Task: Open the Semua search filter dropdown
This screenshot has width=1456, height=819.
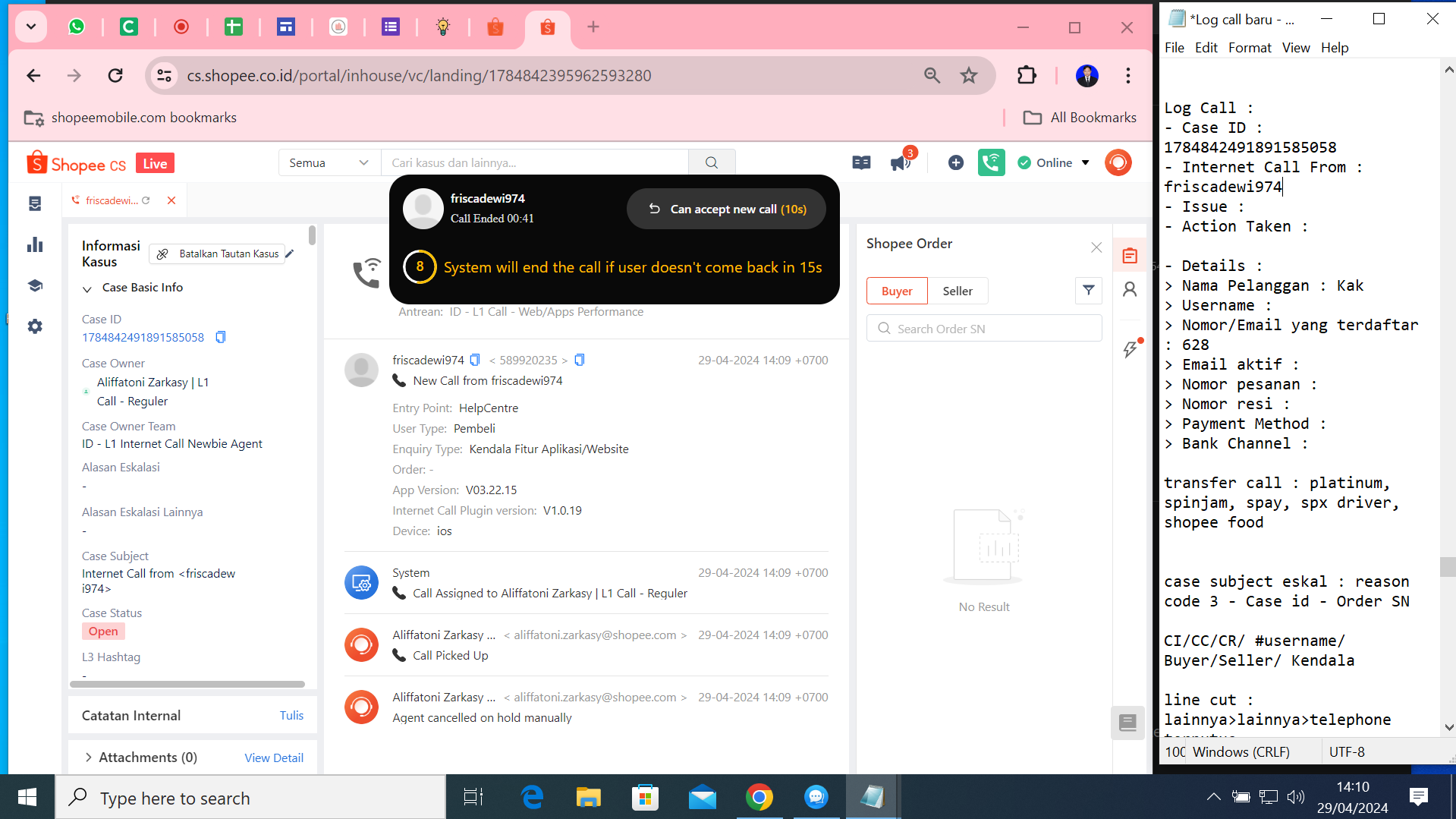Action: click(x=329, y=162)
